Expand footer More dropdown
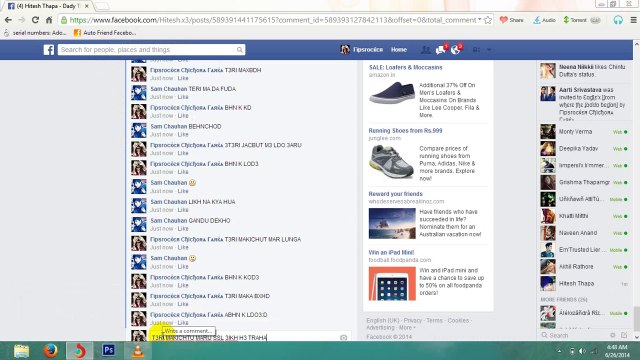 [407, 328]
